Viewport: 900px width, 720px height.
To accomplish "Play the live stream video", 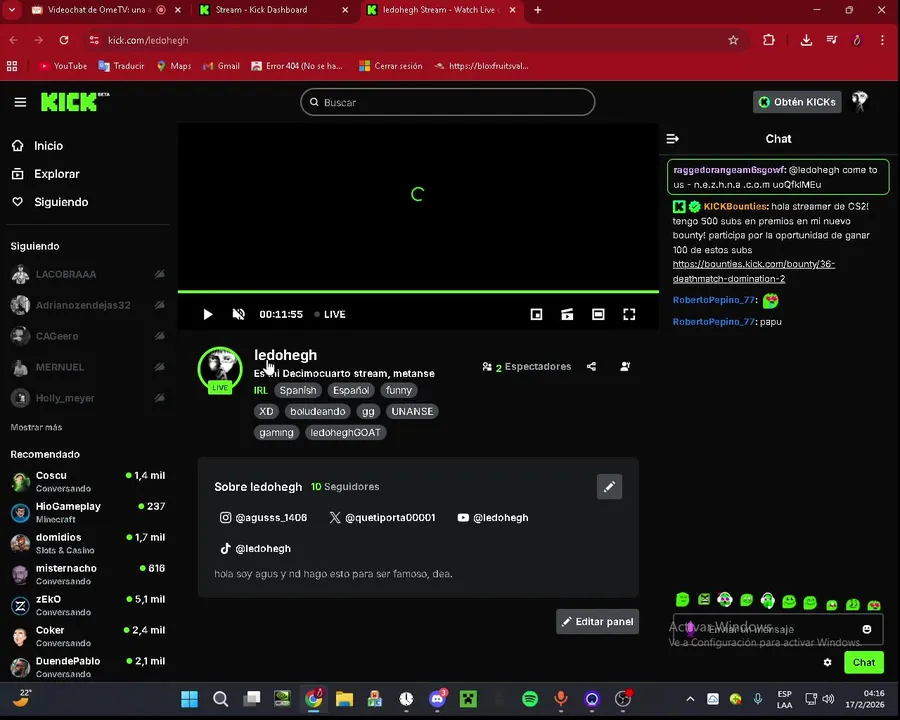I will [x=208, y=314].
